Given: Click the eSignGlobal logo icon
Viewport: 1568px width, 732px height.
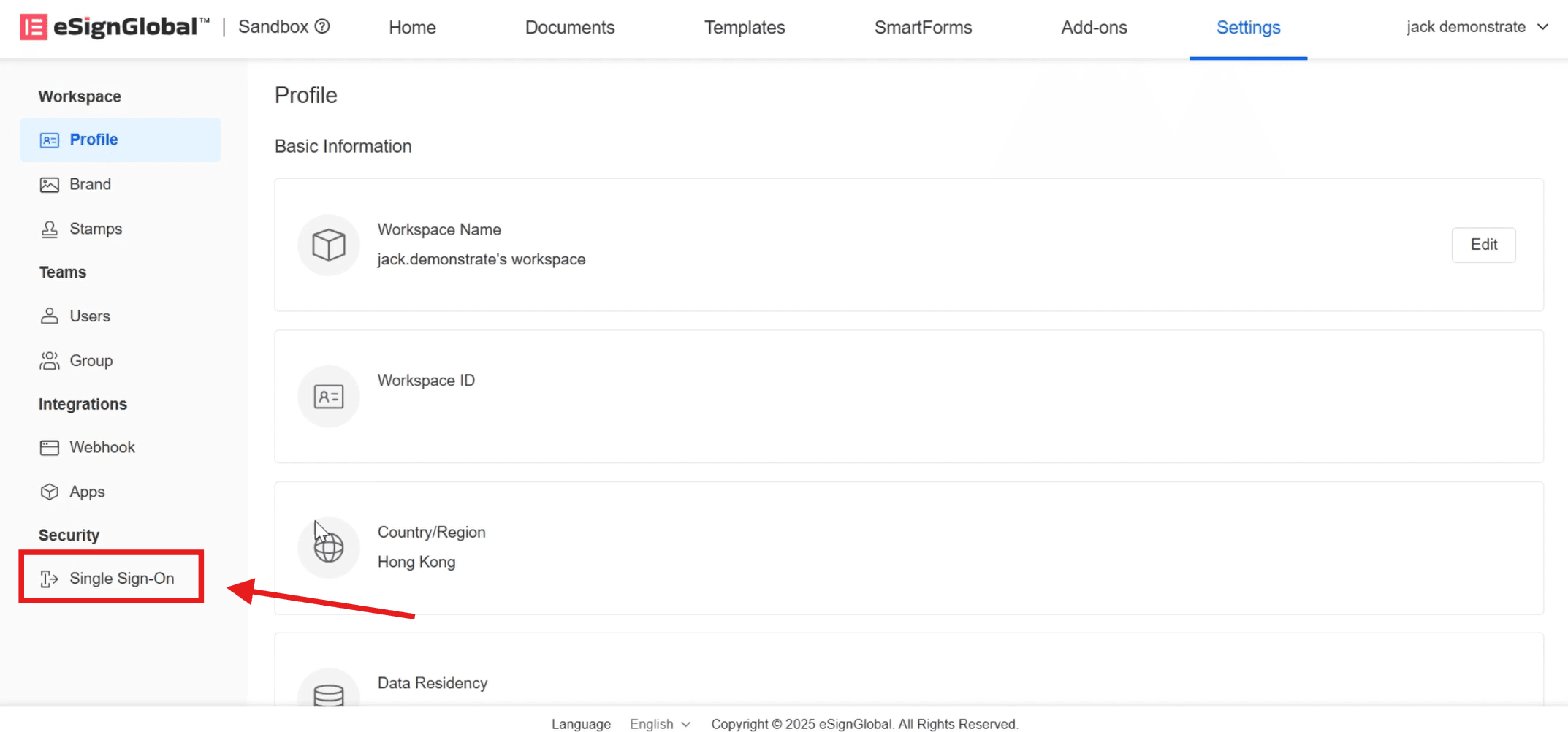Looking at the screenshot, I should 34,27.
